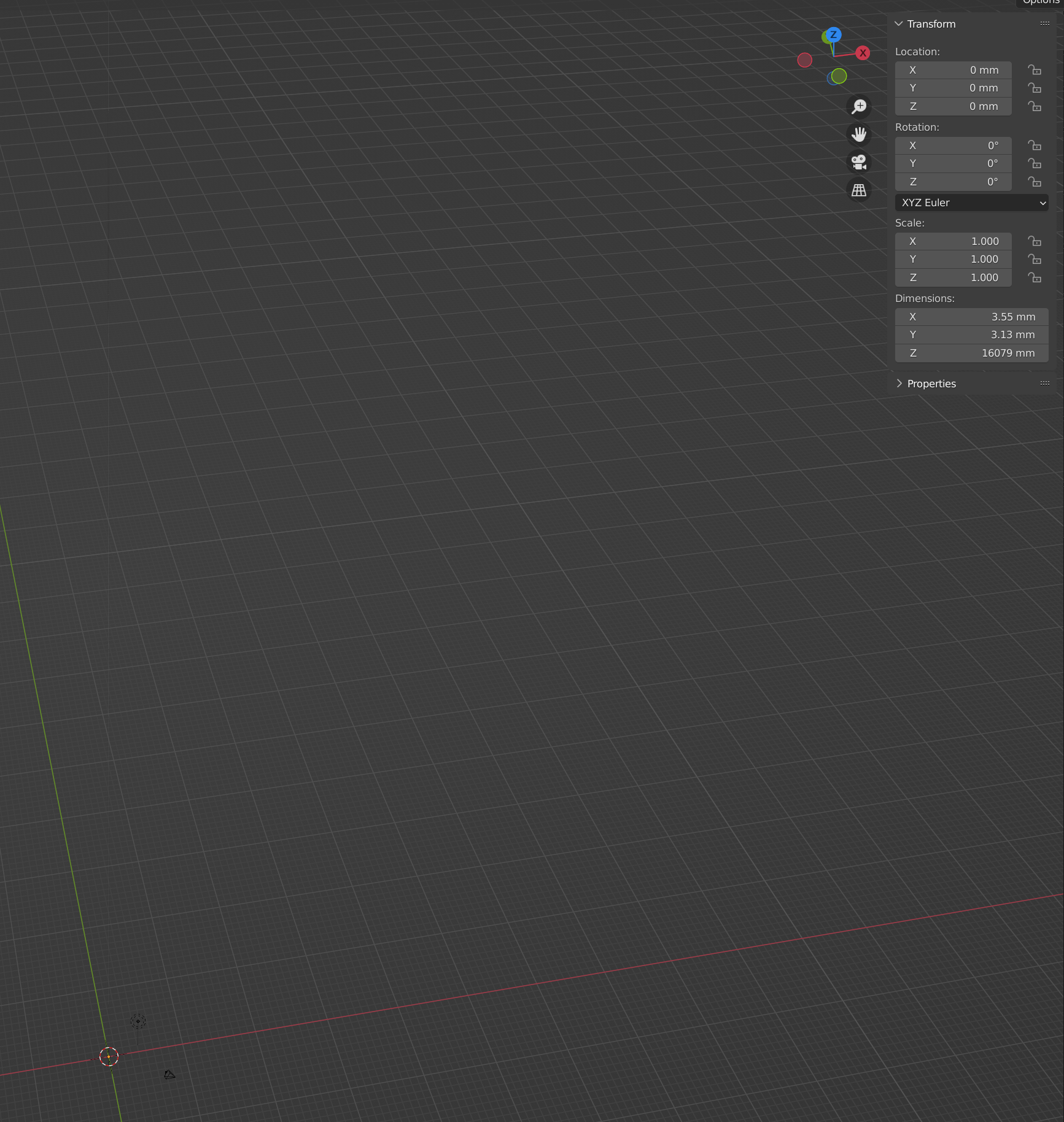Open the Options menu
The height and width of the screenshot is (1122, 1064).
[1041, 2]
